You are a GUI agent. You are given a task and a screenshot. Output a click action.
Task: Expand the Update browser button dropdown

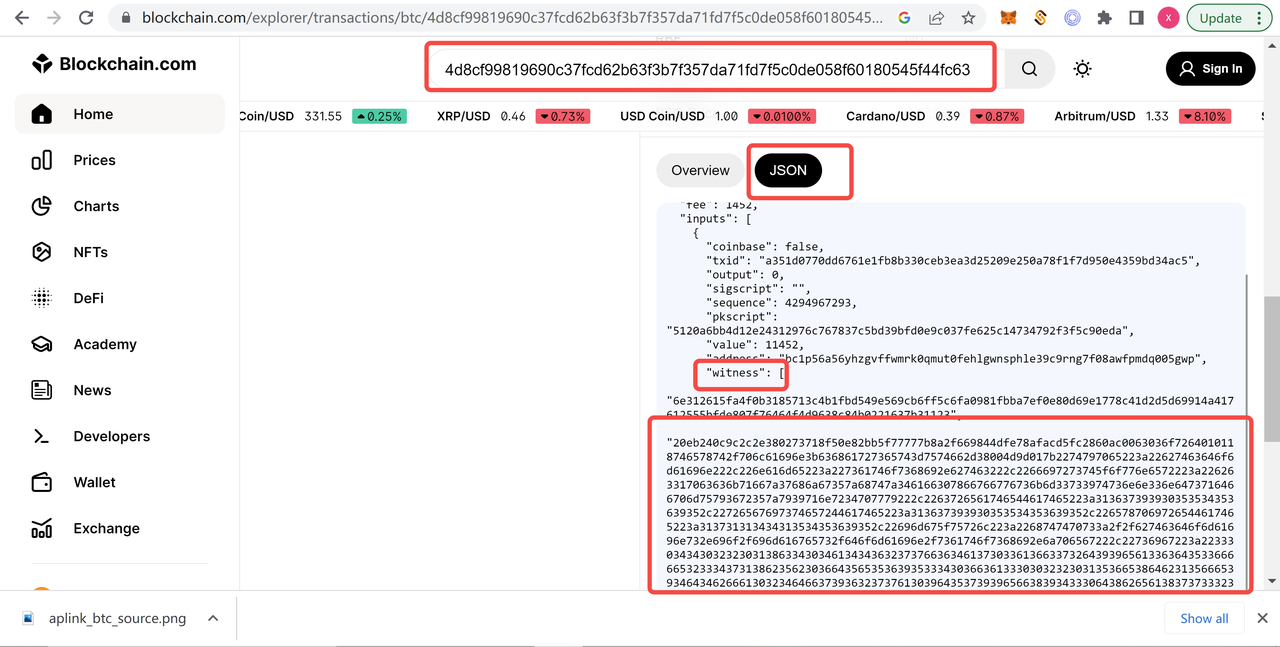1259,17
